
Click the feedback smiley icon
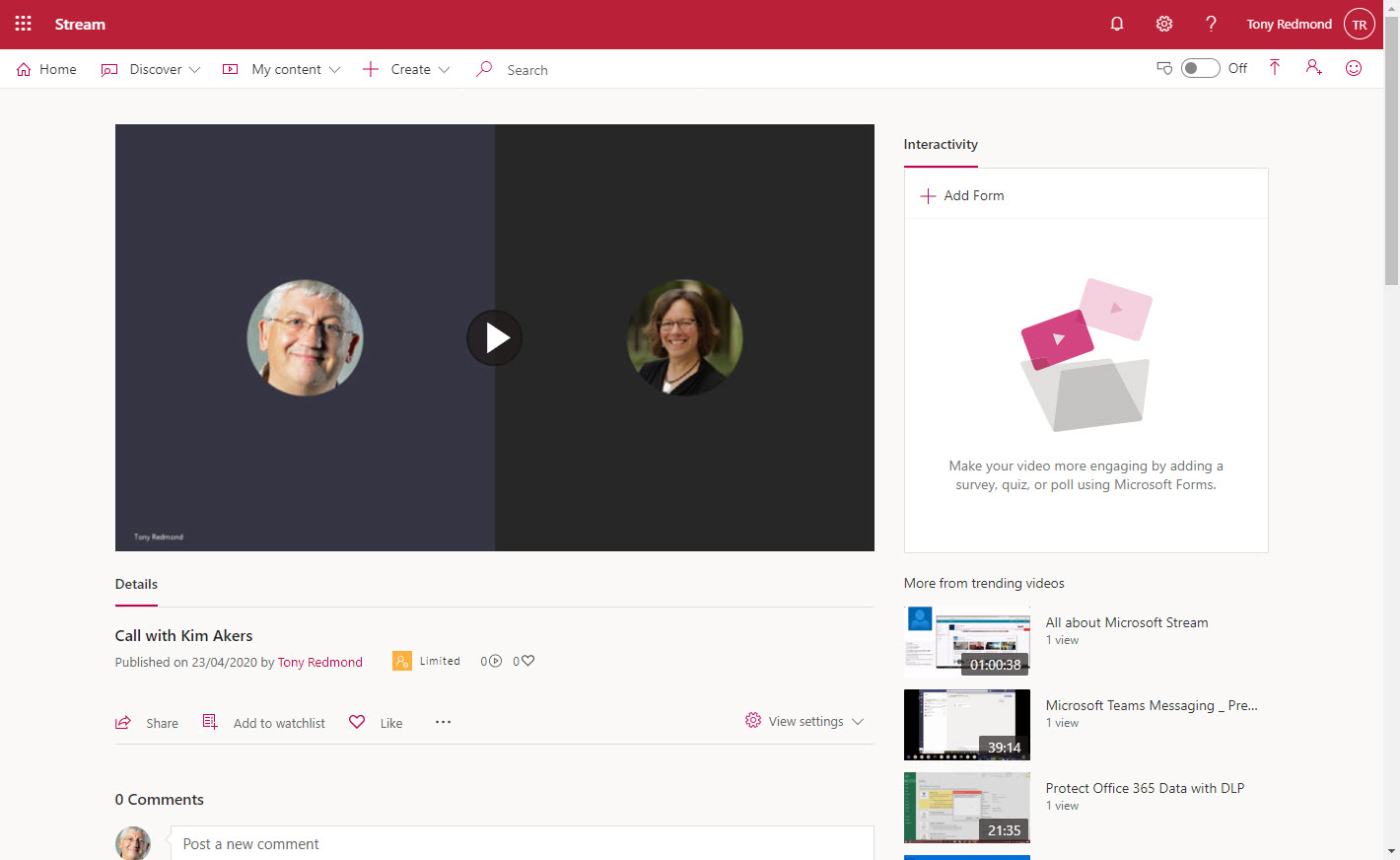point(1354,68)
